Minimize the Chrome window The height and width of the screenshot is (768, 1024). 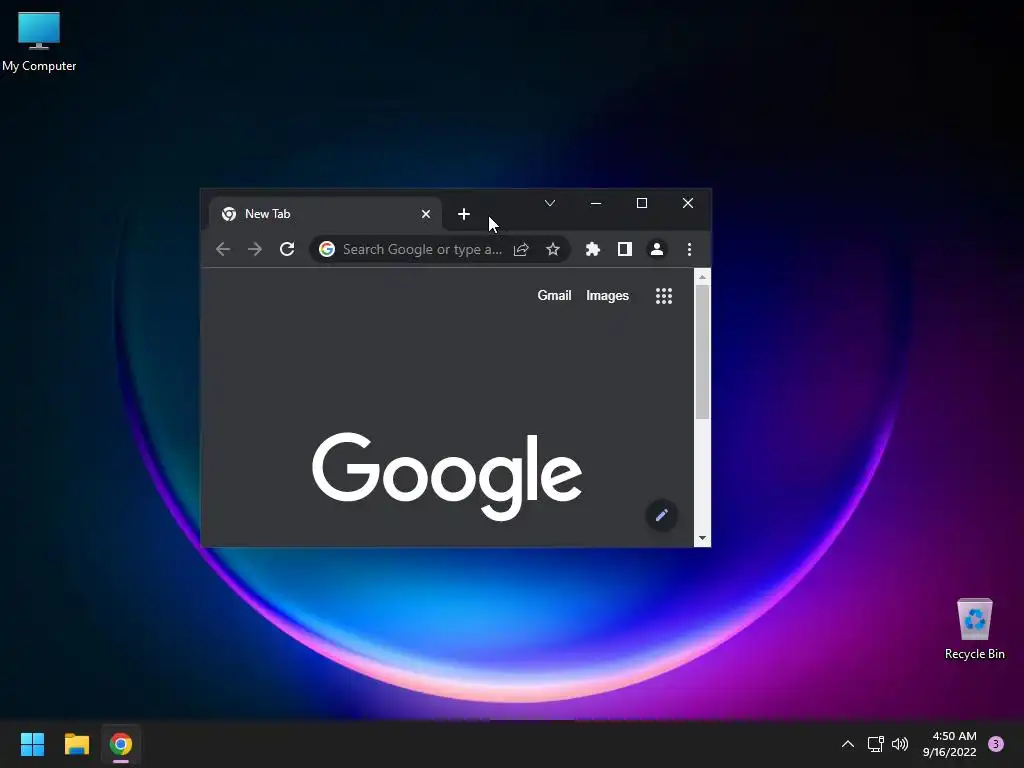tap(596, 203)
